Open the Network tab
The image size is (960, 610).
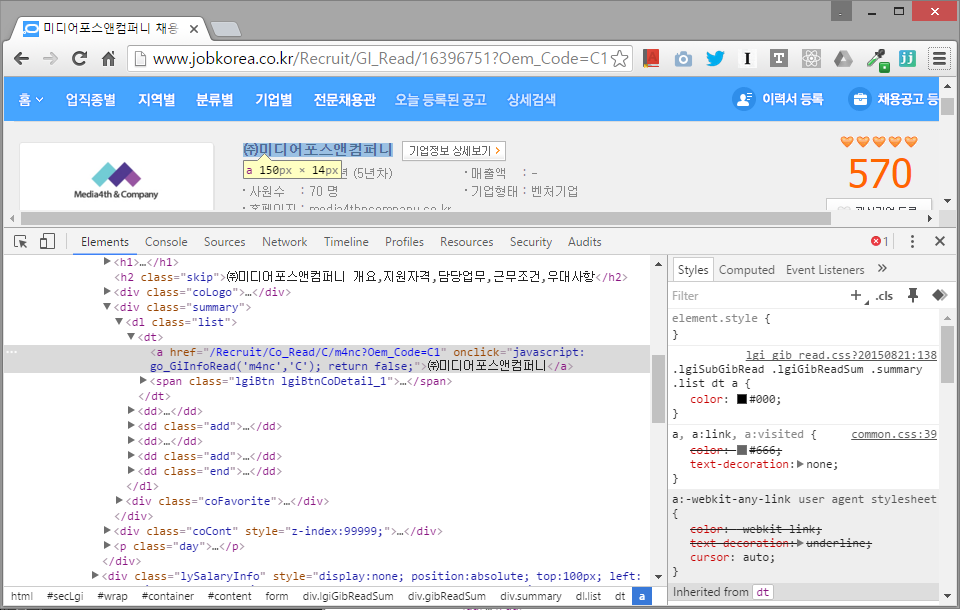click(285, 242)
